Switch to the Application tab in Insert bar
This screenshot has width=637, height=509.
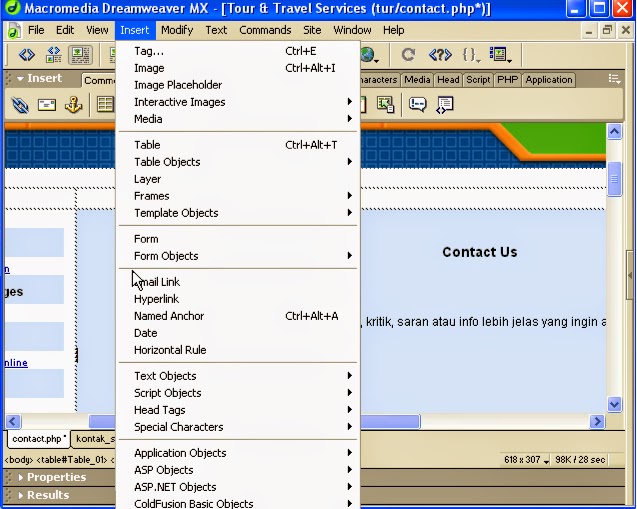click(549, 80)
